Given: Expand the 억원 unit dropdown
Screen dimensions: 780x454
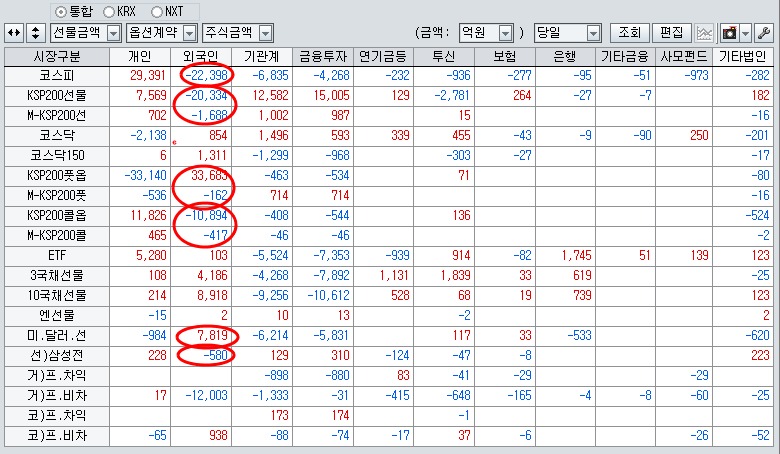Looking at the screenshot, I should [506, 33].
